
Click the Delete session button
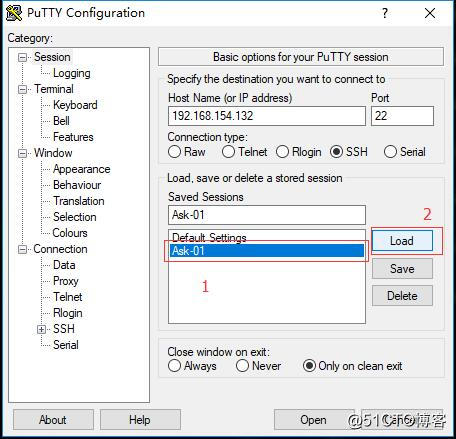pyautogui.click(x=402, y=296)
